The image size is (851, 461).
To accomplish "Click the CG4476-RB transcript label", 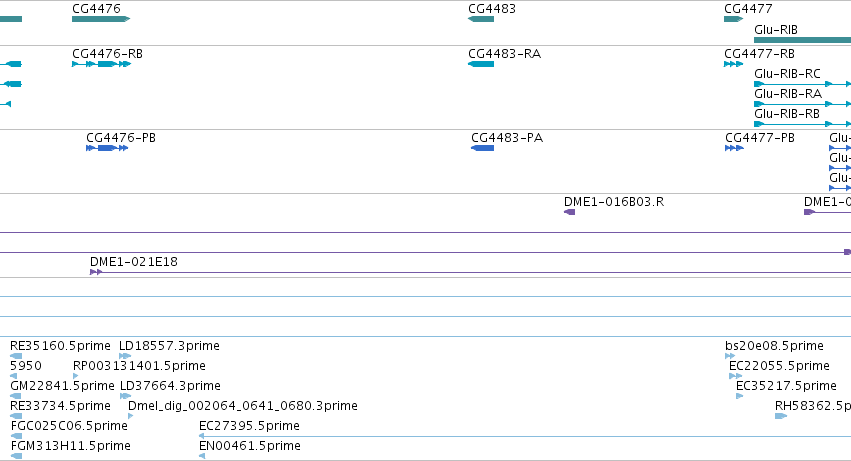I will pyautogui.click(x=107, y=54).
